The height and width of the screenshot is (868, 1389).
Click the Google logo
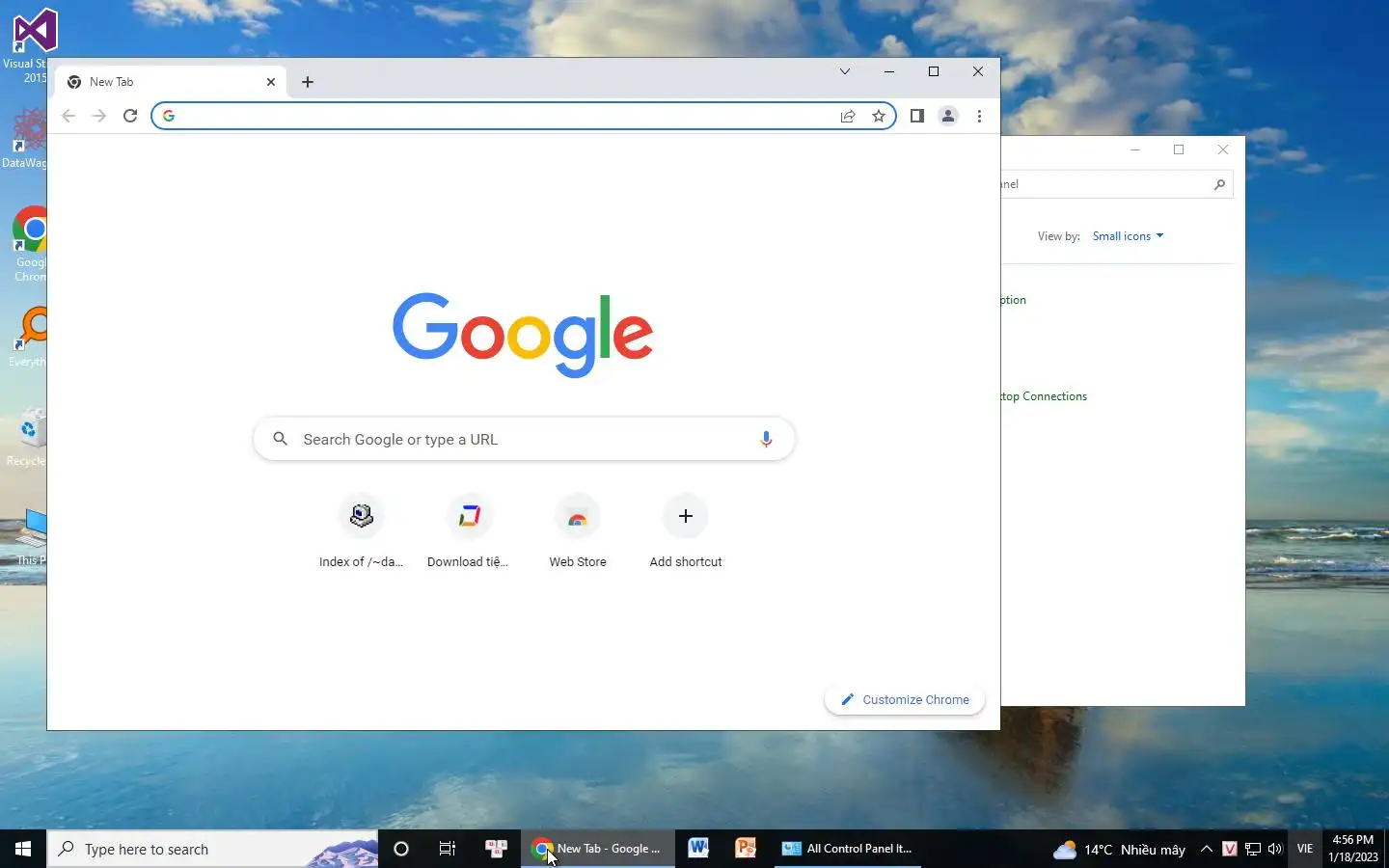tap(523, 335)
